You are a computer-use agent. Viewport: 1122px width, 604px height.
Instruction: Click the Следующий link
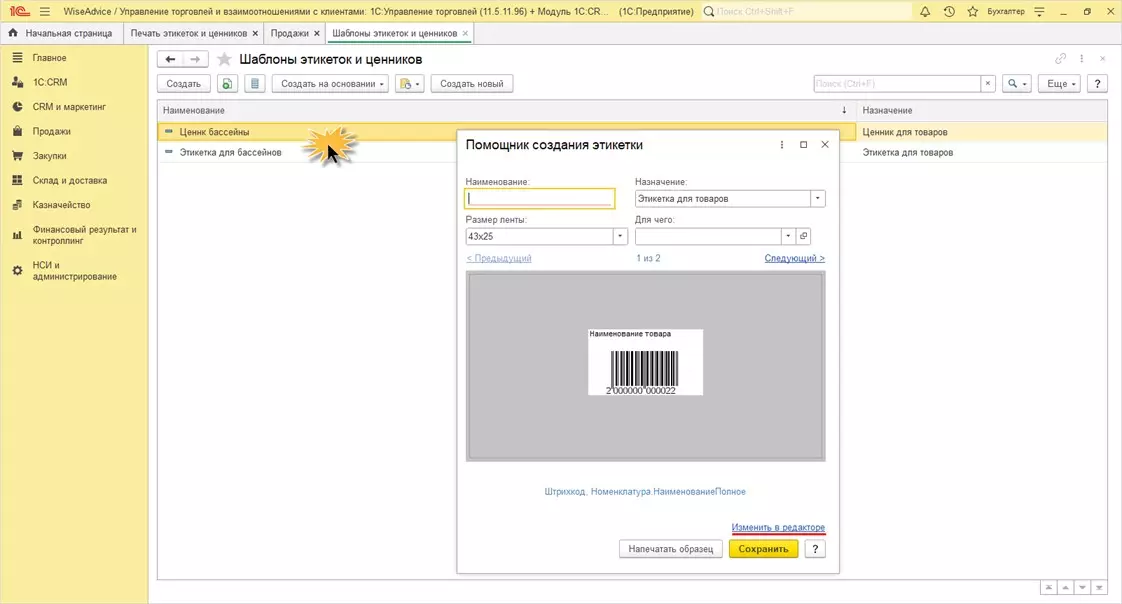coord(794,258)
